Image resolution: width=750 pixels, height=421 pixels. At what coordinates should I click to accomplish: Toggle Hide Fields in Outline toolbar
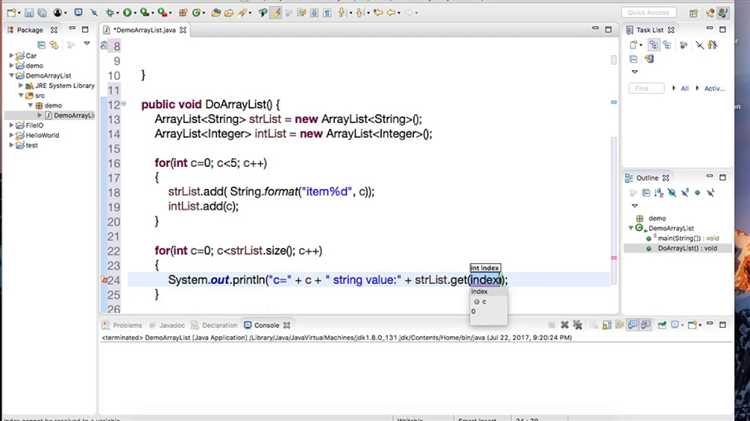pos(672,193)
